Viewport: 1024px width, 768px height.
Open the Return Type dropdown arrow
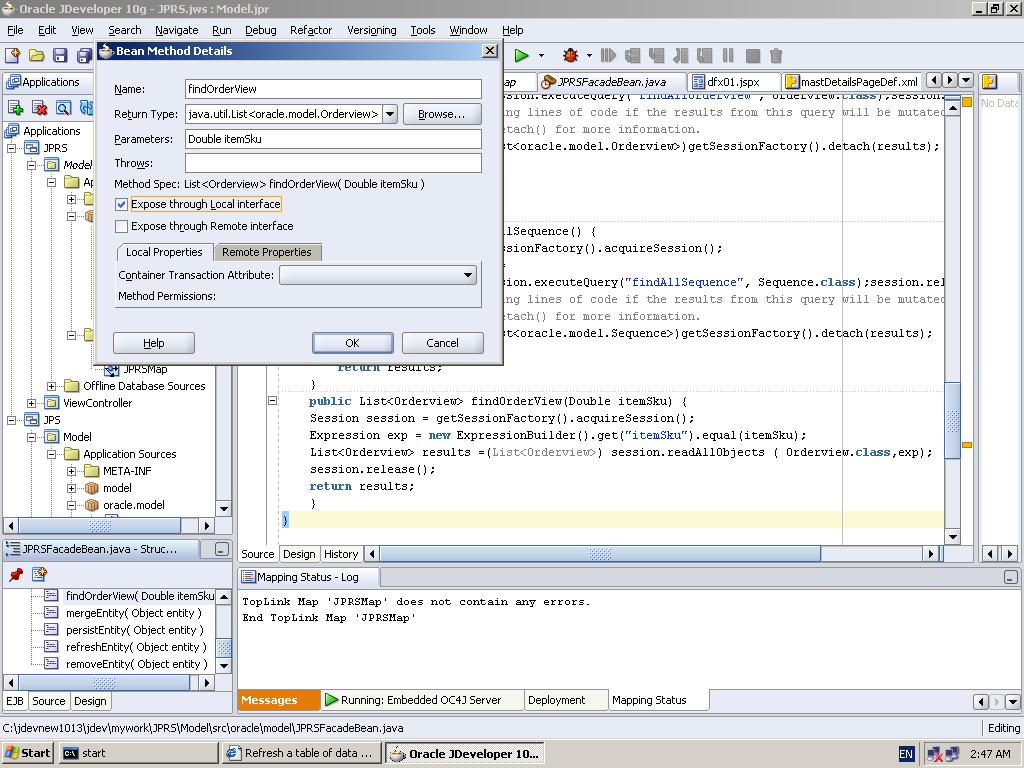click(x=389, y=114)
